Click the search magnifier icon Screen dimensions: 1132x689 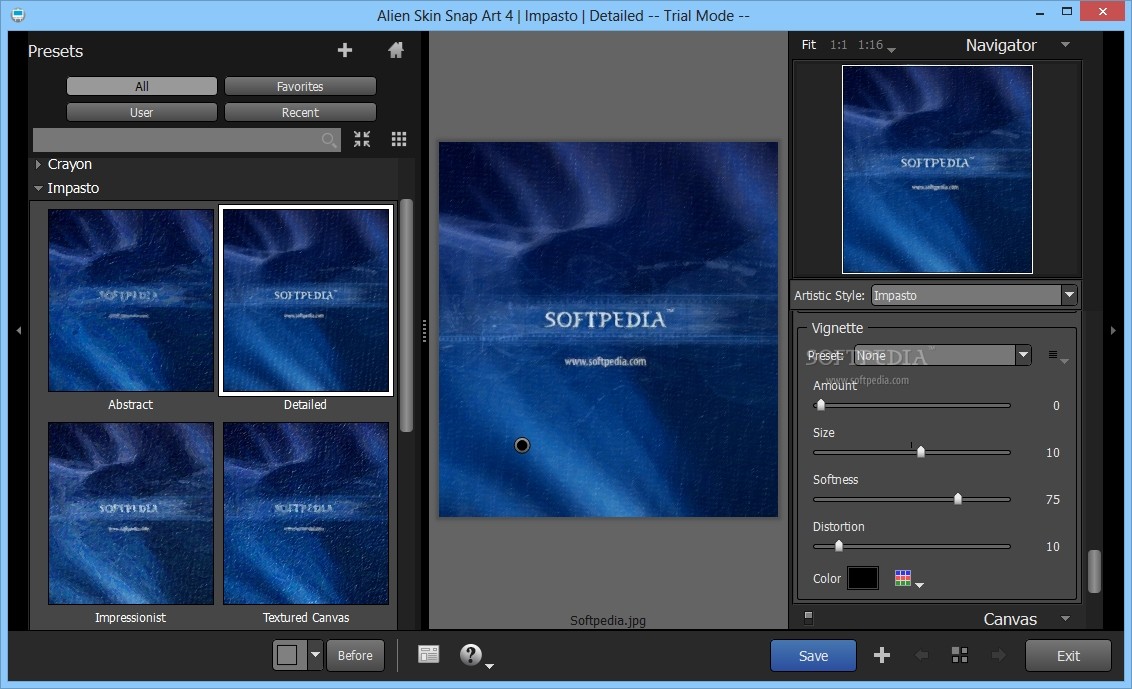click(x=329, y=139)
